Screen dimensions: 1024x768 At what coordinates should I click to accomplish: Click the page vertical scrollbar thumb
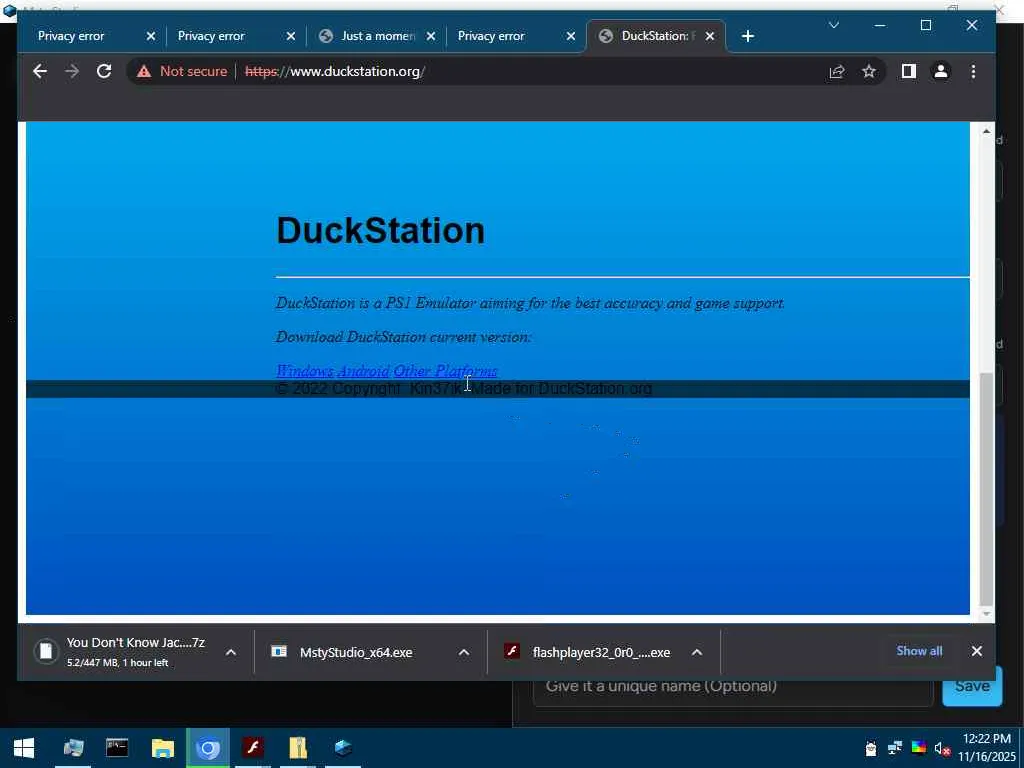click(986, 488)
